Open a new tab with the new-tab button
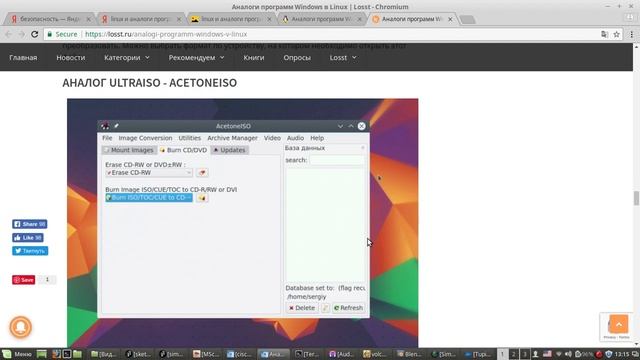This screenshot has width=640, height=360. [x=467, y=19]
